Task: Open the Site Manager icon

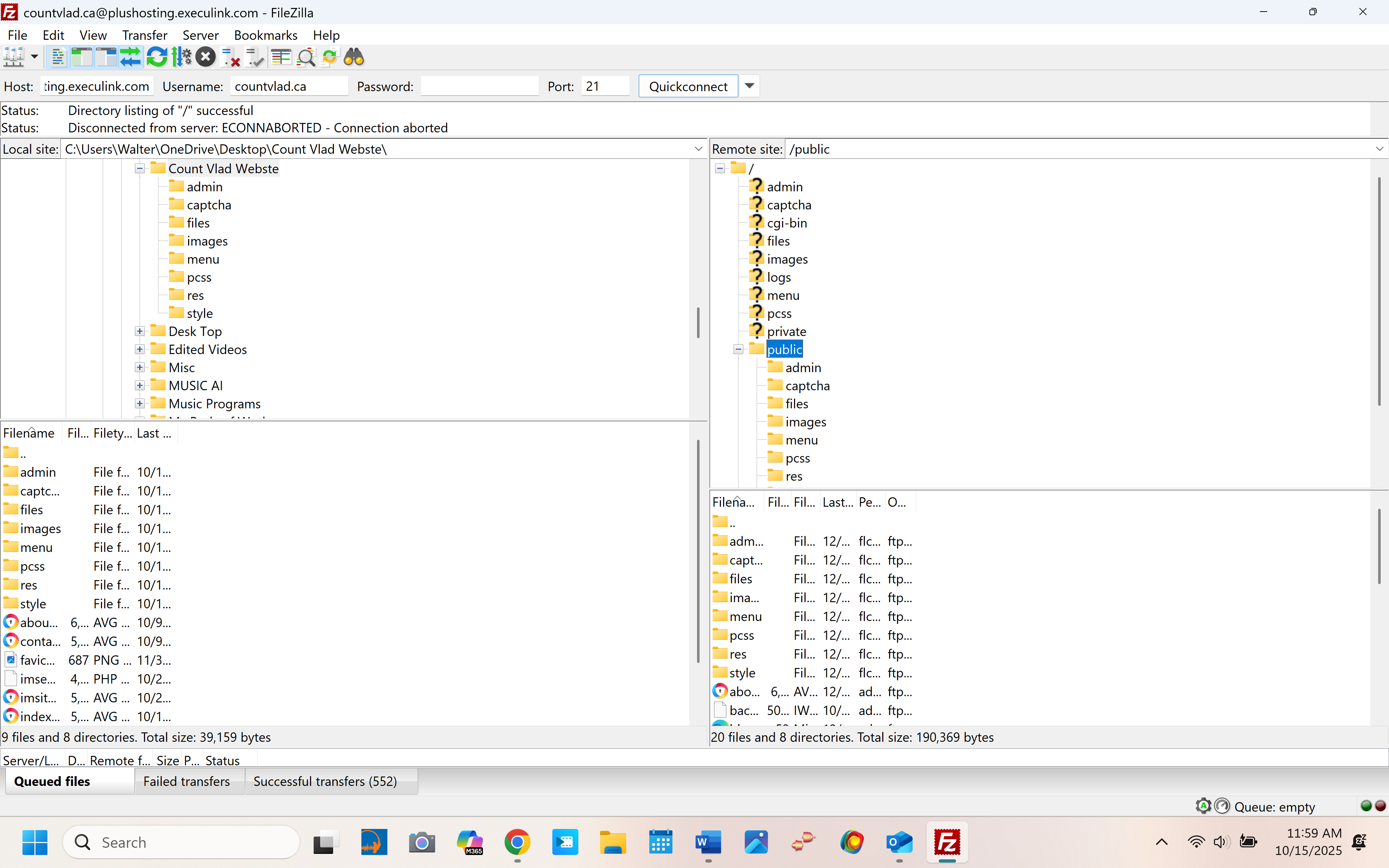Action: (13, 57)
